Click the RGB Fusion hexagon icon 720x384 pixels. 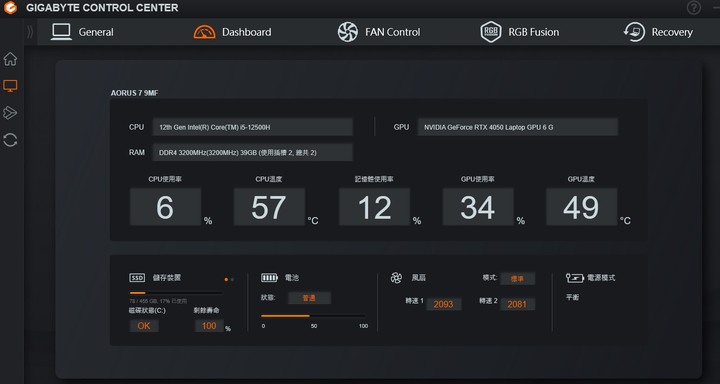tap(491, 32)
